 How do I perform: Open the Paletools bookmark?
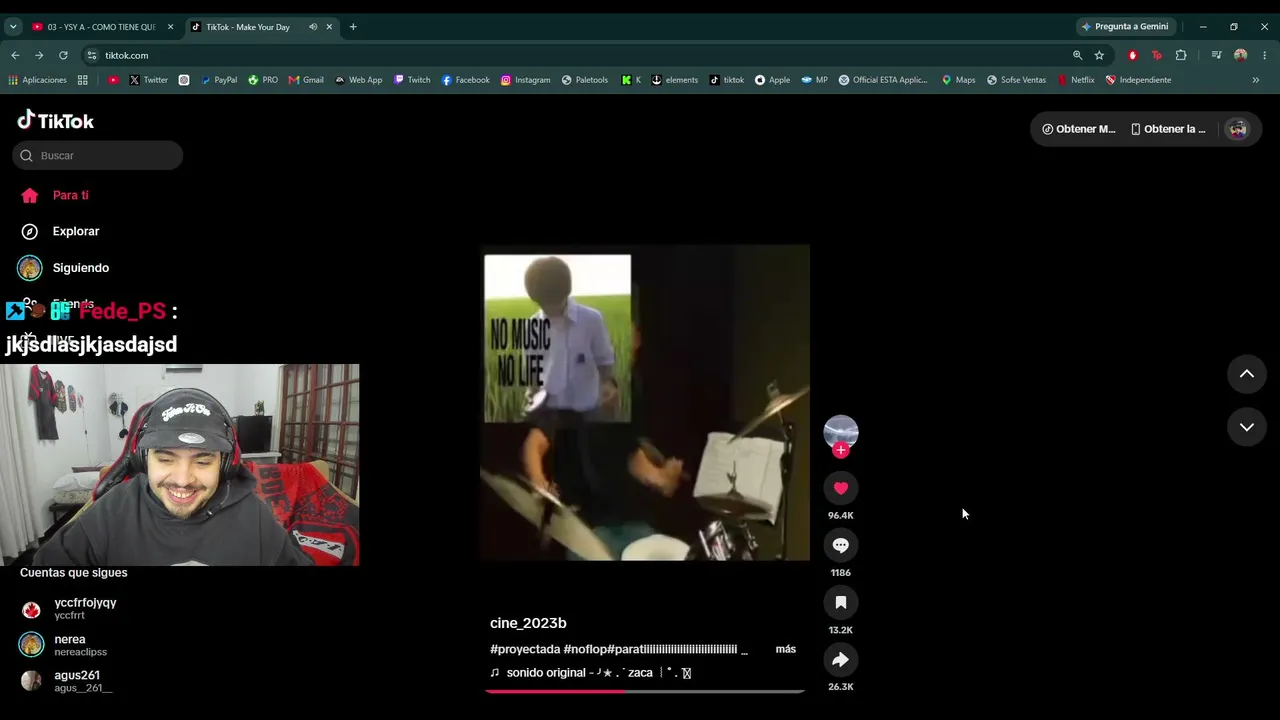point(584,80)
